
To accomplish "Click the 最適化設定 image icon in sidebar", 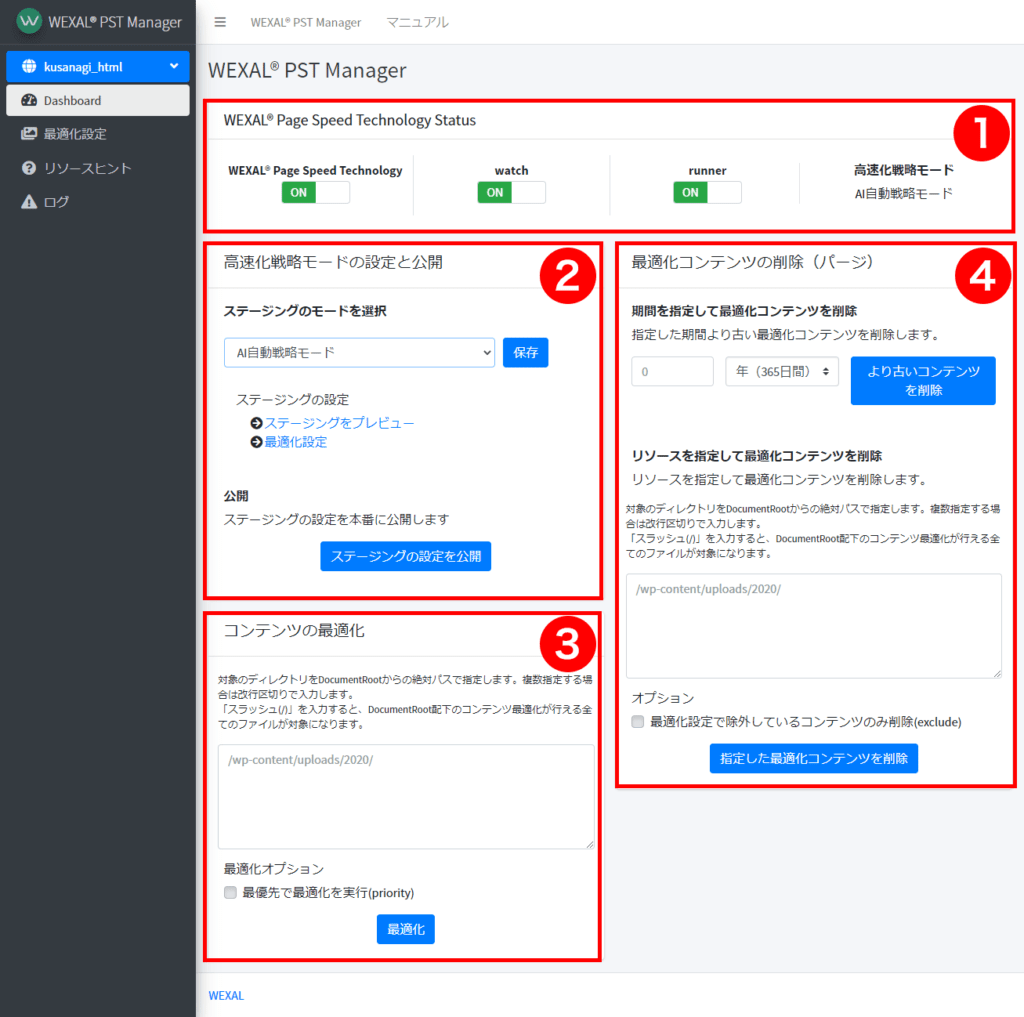I will tap(29, 134).
